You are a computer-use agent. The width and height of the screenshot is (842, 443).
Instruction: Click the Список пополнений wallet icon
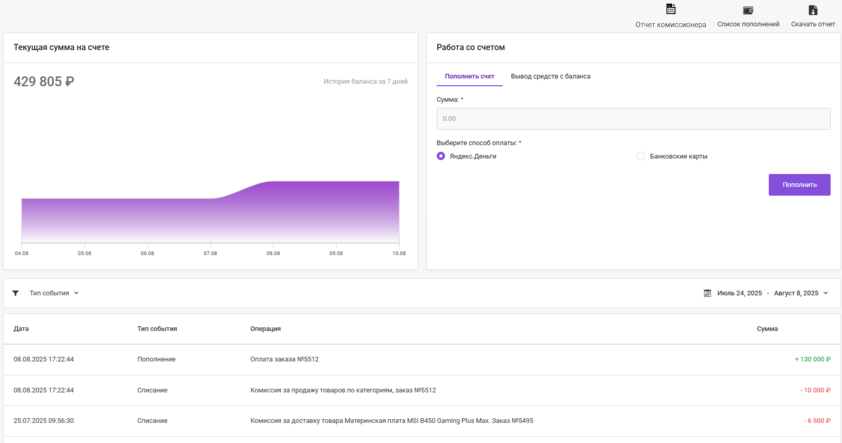pyautogui.click(x=748, y=10)
